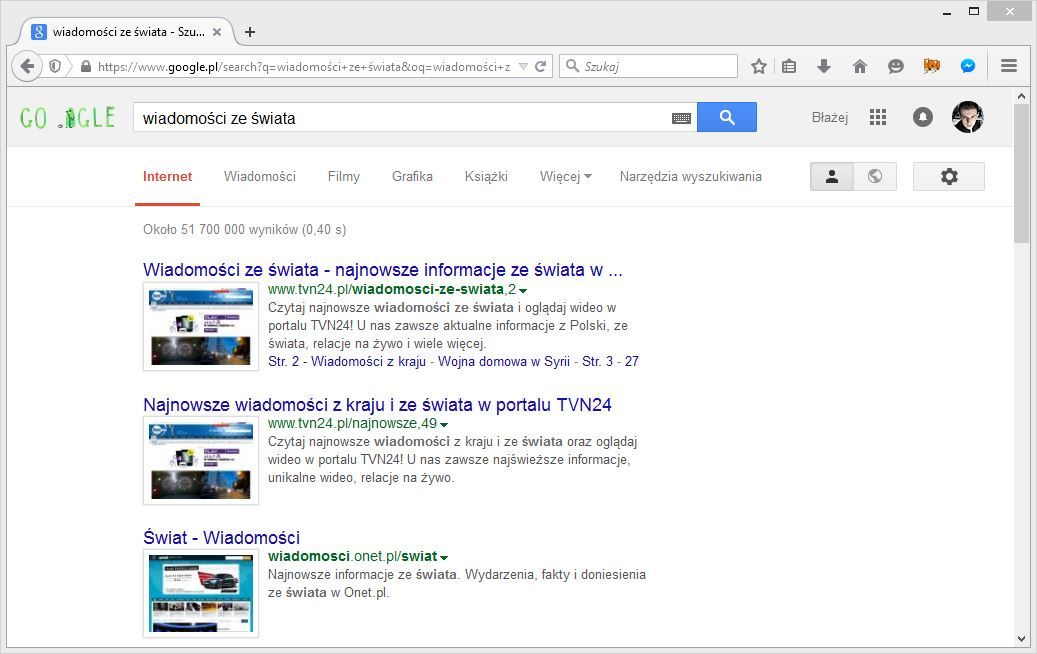
Task: Open 'Wiadomości z kraju' sitelink
Action: (368, 362)
